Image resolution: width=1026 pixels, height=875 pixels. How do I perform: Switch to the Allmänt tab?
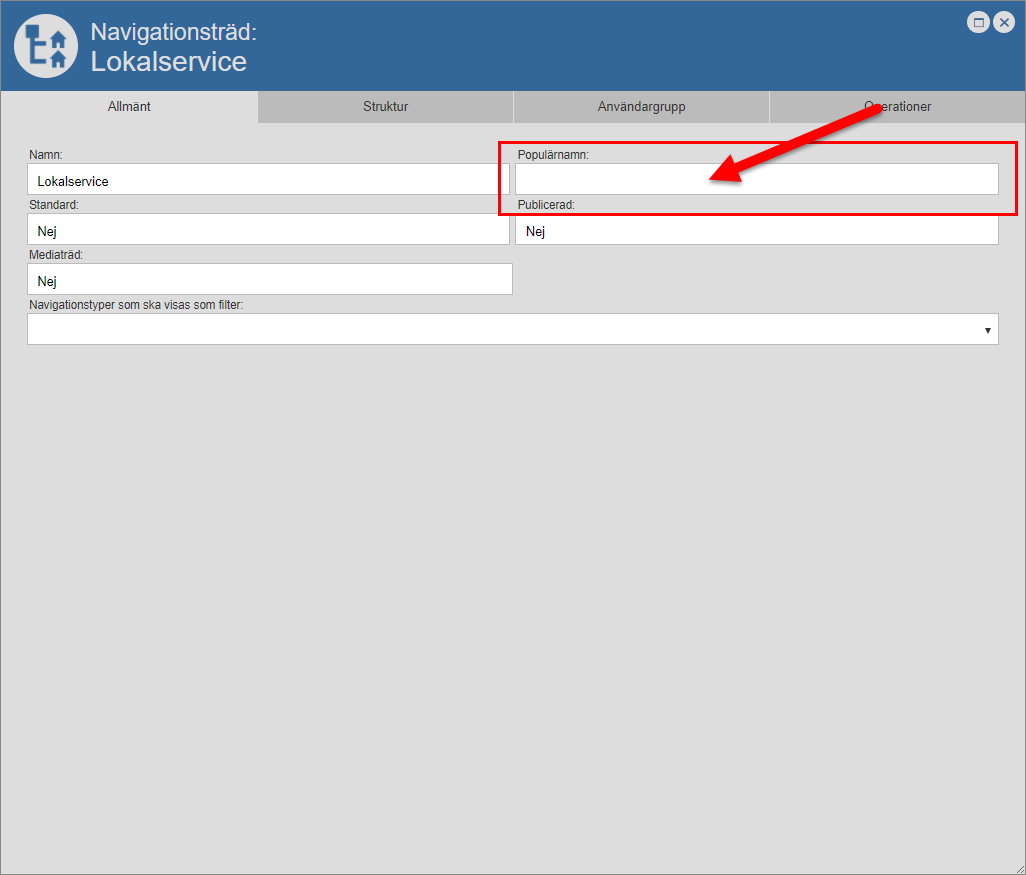[x=129, y=107]
